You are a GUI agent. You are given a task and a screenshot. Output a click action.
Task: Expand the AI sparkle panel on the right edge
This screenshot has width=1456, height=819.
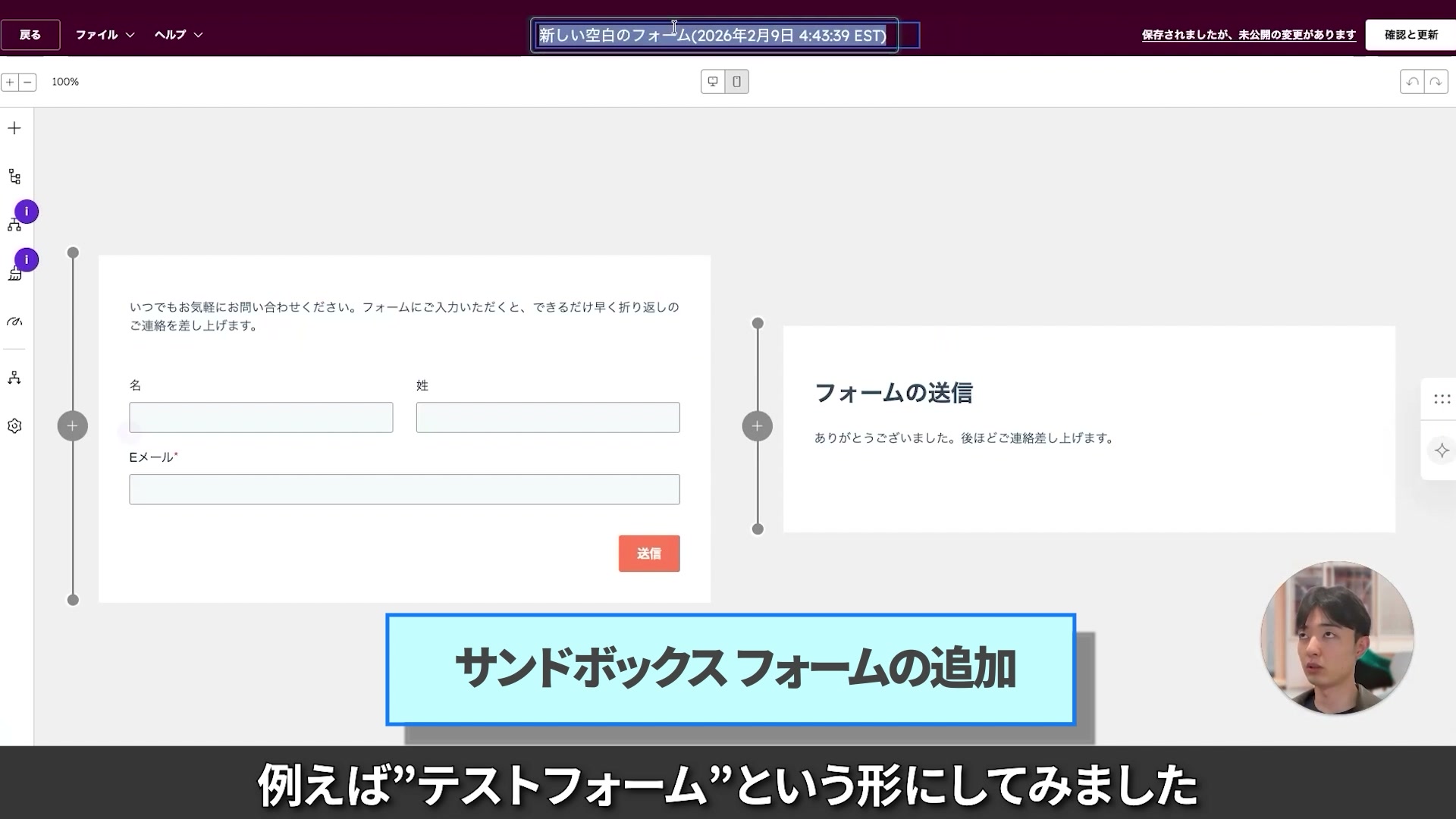pyautogui.click(x=1443, y=450)
